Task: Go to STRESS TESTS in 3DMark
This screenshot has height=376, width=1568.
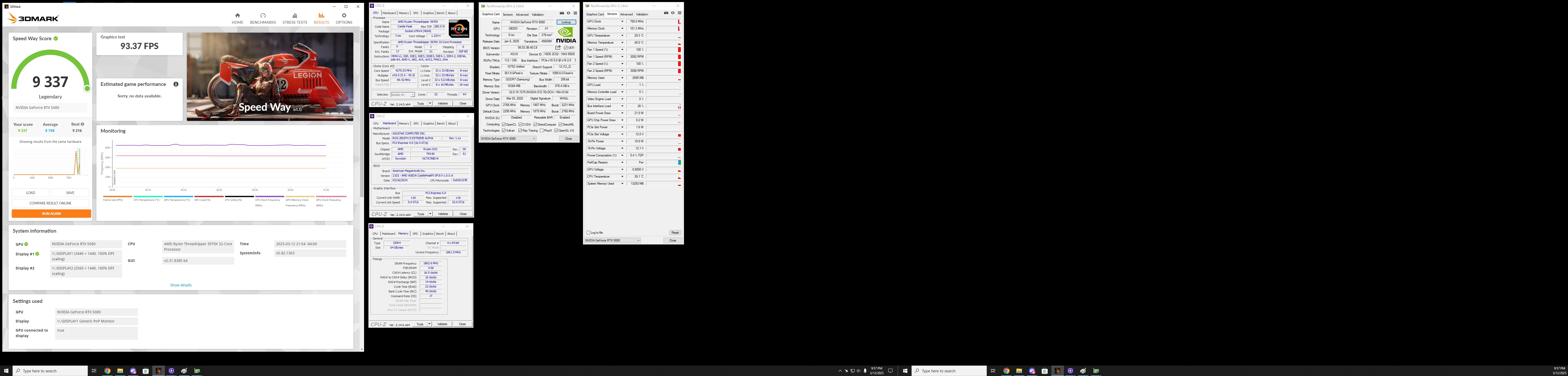Action: tap(295, 18)
